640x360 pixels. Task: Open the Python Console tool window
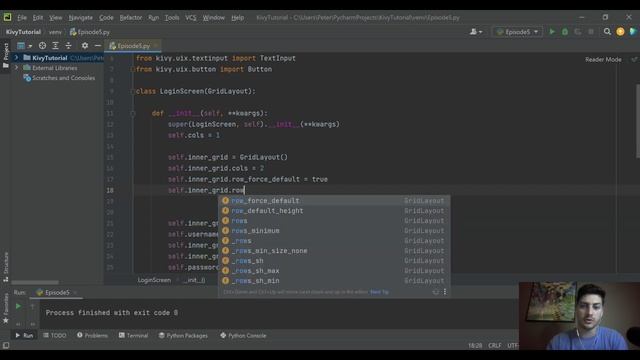pyautogui.click(x=243, y=336)
